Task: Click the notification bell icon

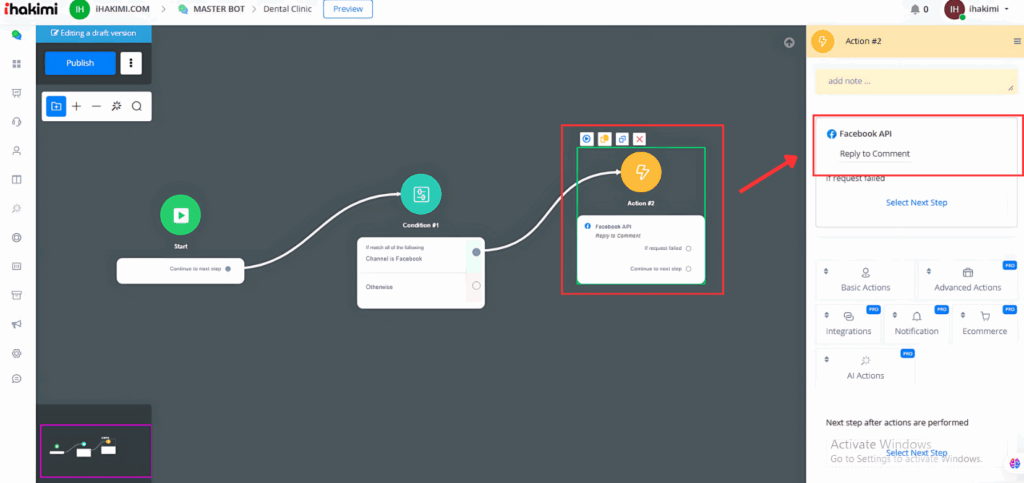Action: coord(914,10)
